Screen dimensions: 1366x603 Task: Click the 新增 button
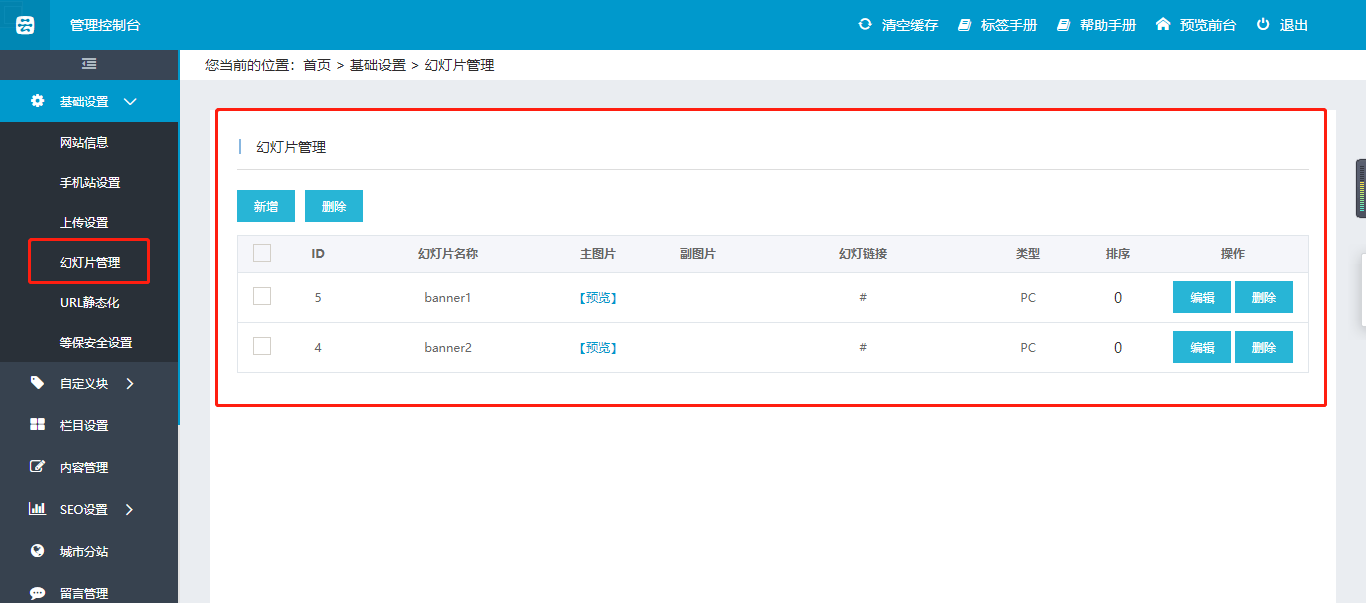point(266,206)
